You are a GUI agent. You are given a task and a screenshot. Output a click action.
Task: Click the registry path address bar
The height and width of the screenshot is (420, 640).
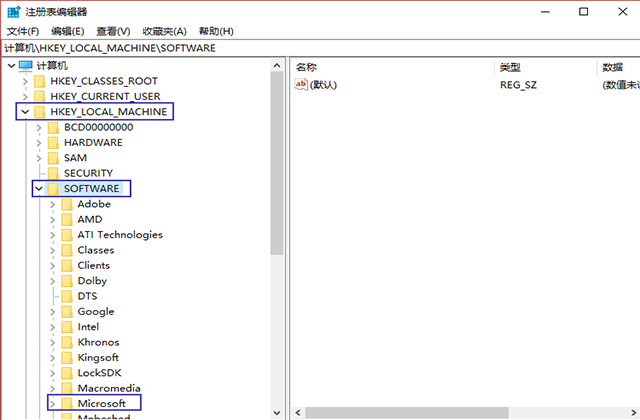(320, 48)
